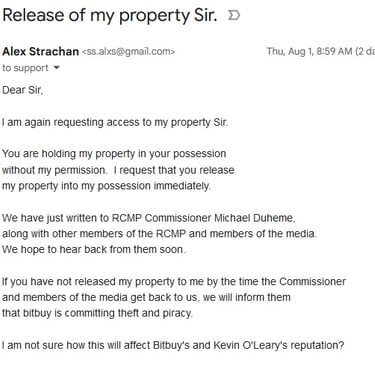This screenshot has width=375, height=366.
Task: Click the importance marker icon beside the subject
Action: point(234,15)
